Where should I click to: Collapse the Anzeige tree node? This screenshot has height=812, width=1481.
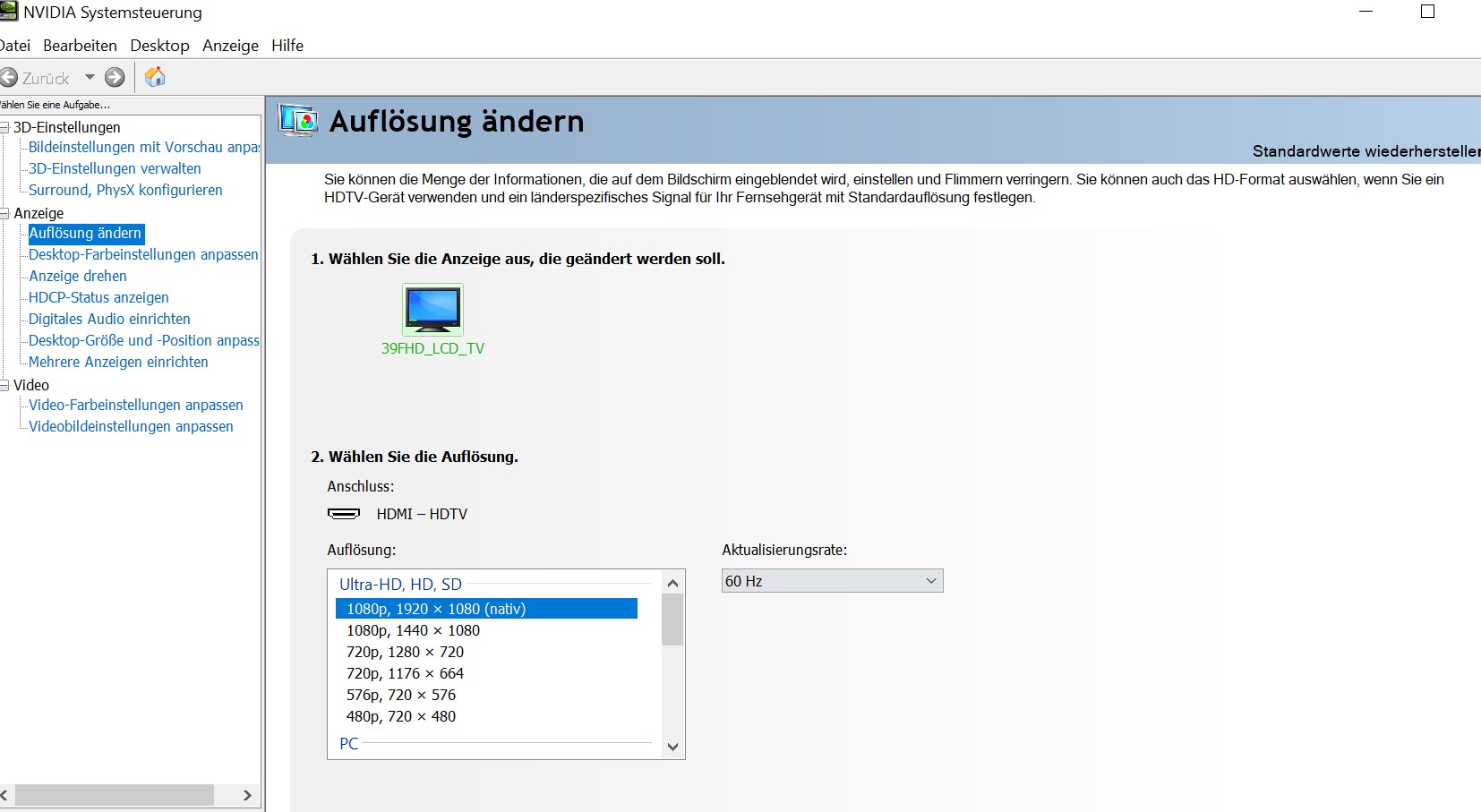pos(4,214)
